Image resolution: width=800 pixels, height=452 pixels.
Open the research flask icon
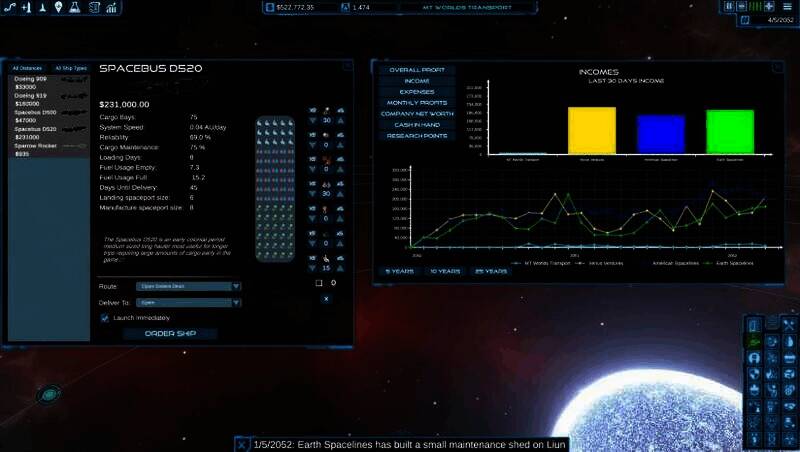click(x=74, y=8)
